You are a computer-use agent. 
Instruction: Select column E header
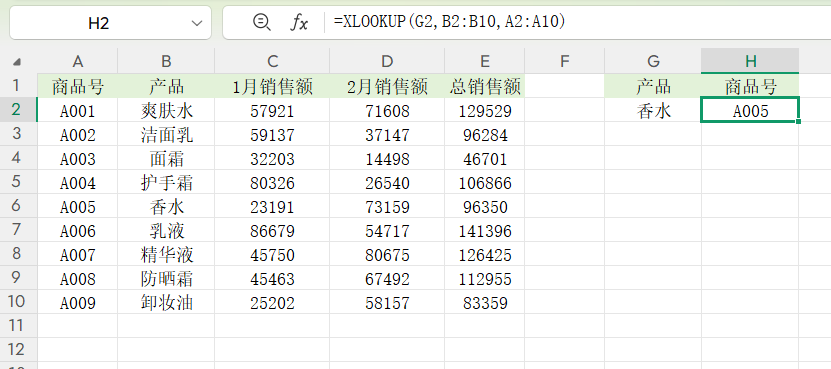(x=484, y=62)
